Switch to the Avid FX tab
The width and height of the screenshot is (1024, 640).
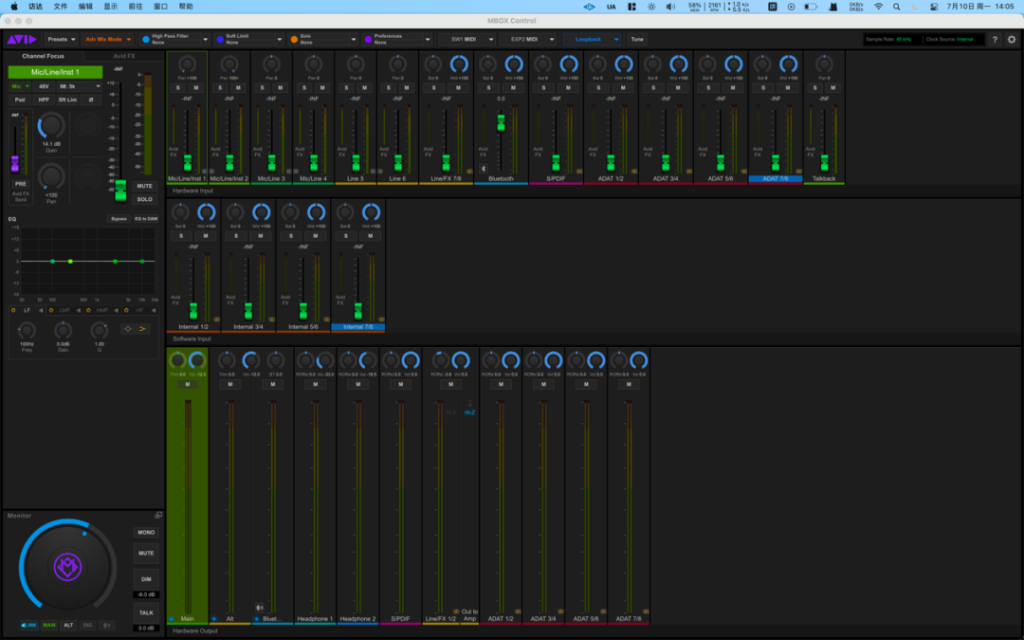[124, 56]
